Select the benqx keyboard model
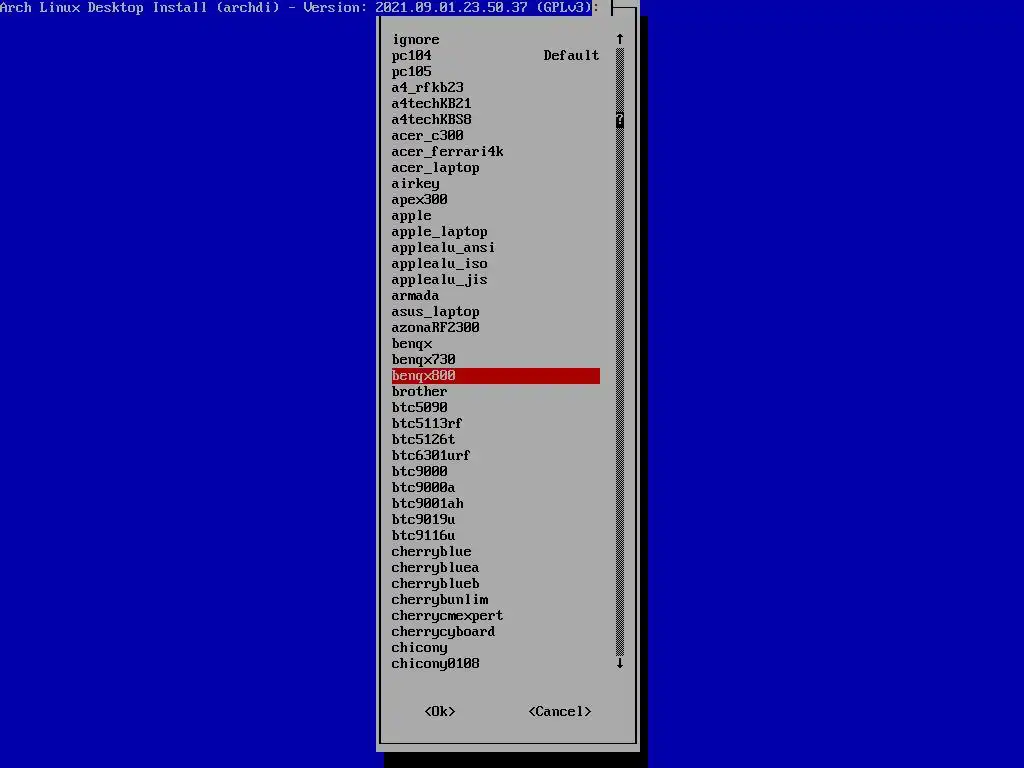 coord(496,344)
